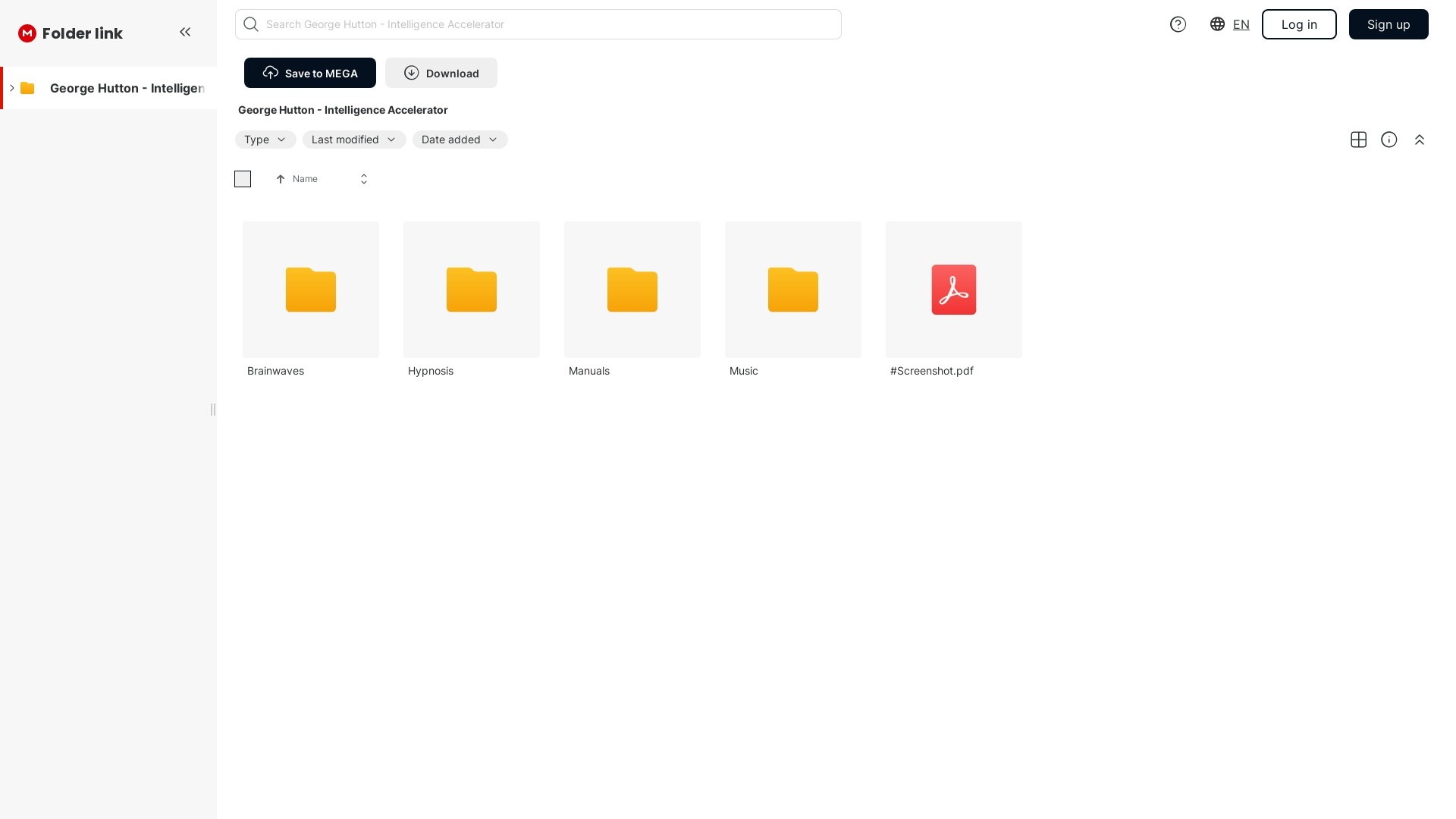Click the globe language icon
1456x819 pixels.
point(1217,24)
